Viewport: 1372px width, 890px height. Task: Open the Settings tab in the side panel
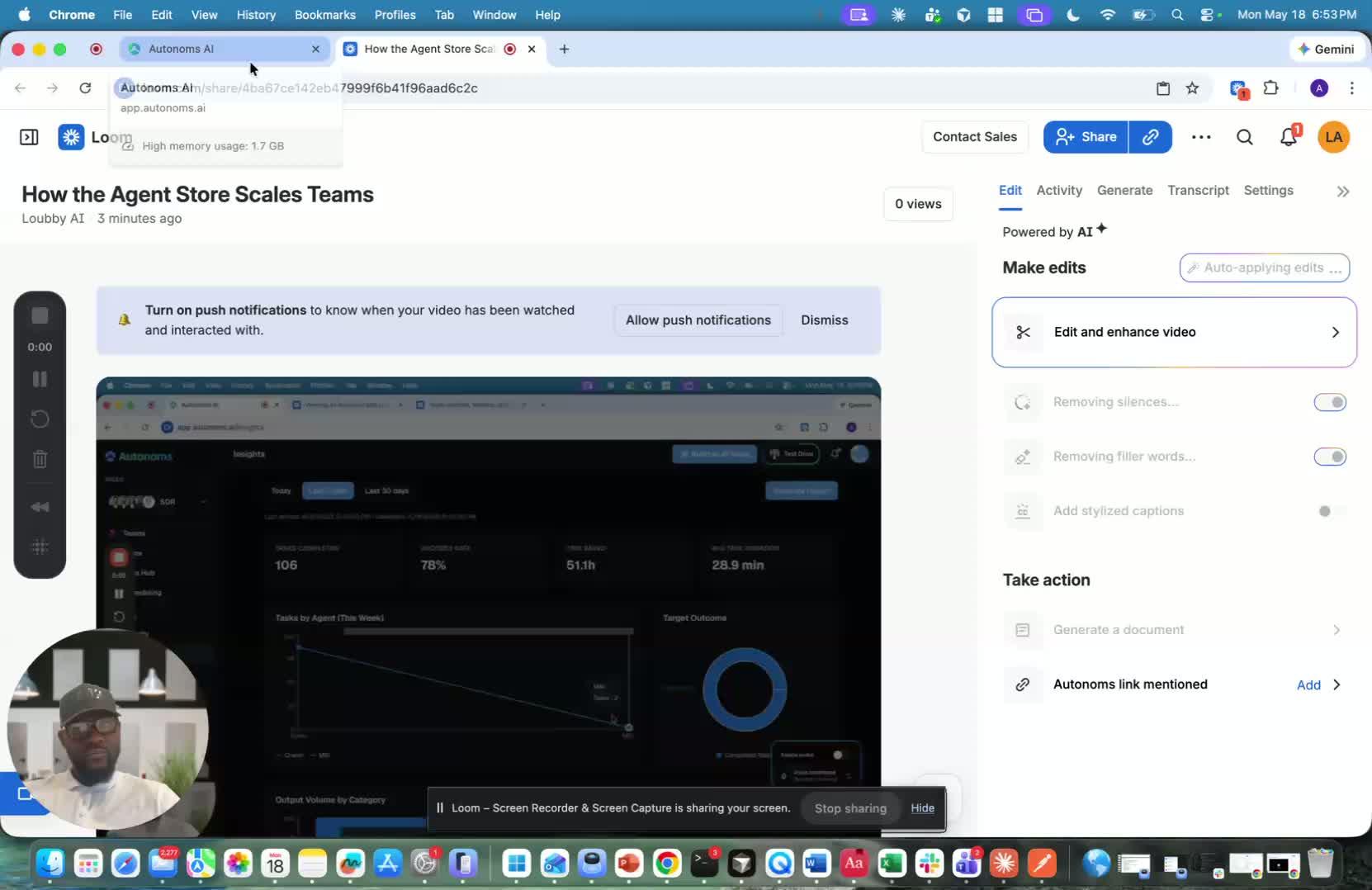(x=1268, y=191)
